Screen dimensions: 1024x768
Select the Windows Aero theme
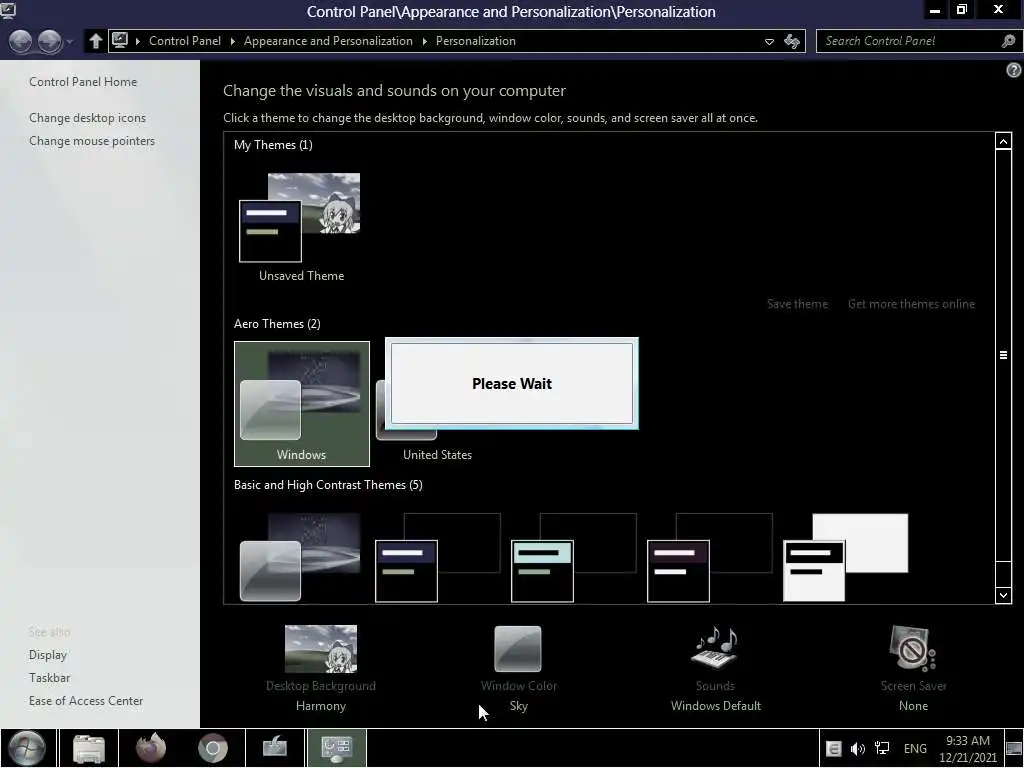302,404
